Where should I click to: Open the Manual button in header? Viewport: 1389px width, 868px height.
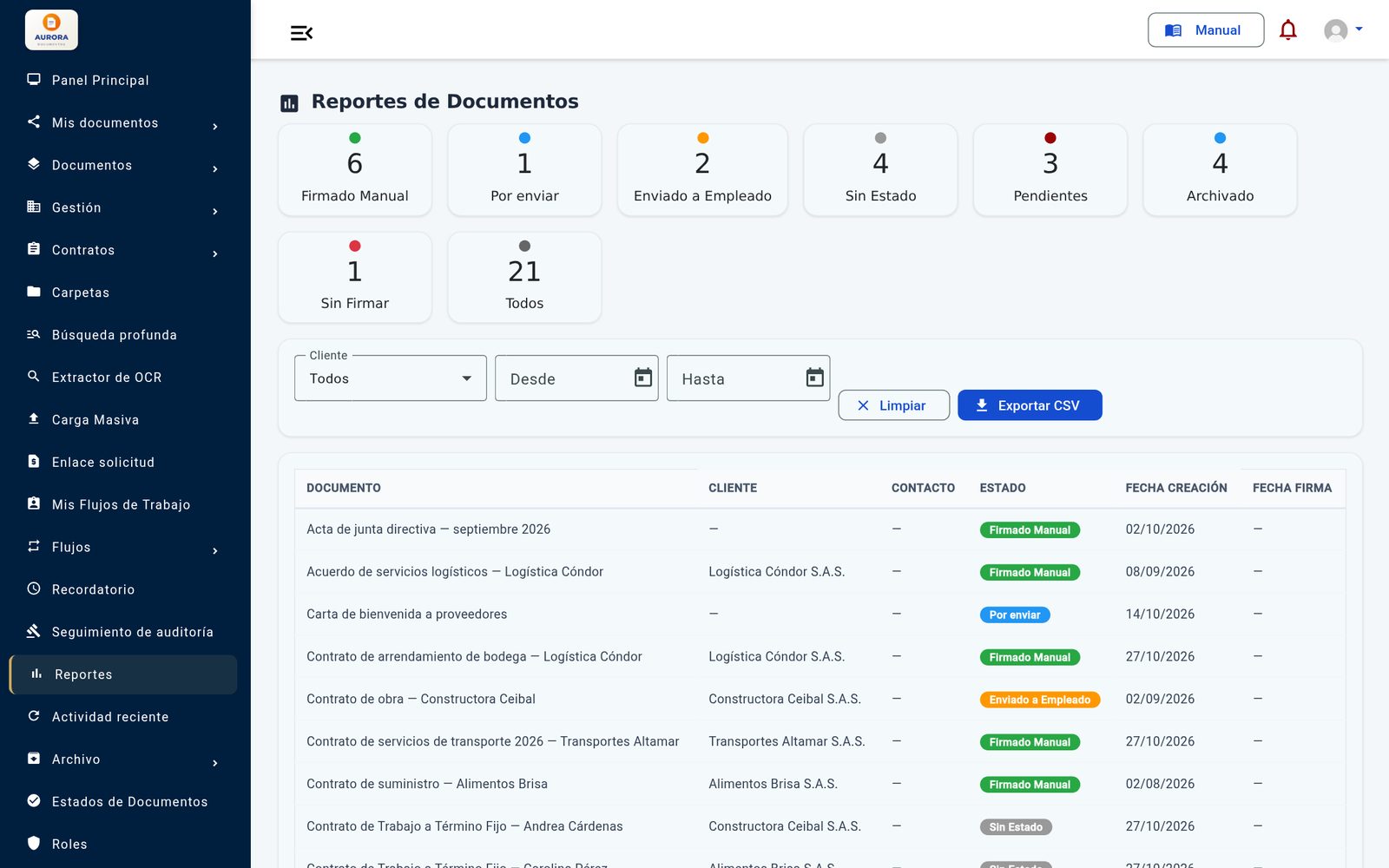1206,30
